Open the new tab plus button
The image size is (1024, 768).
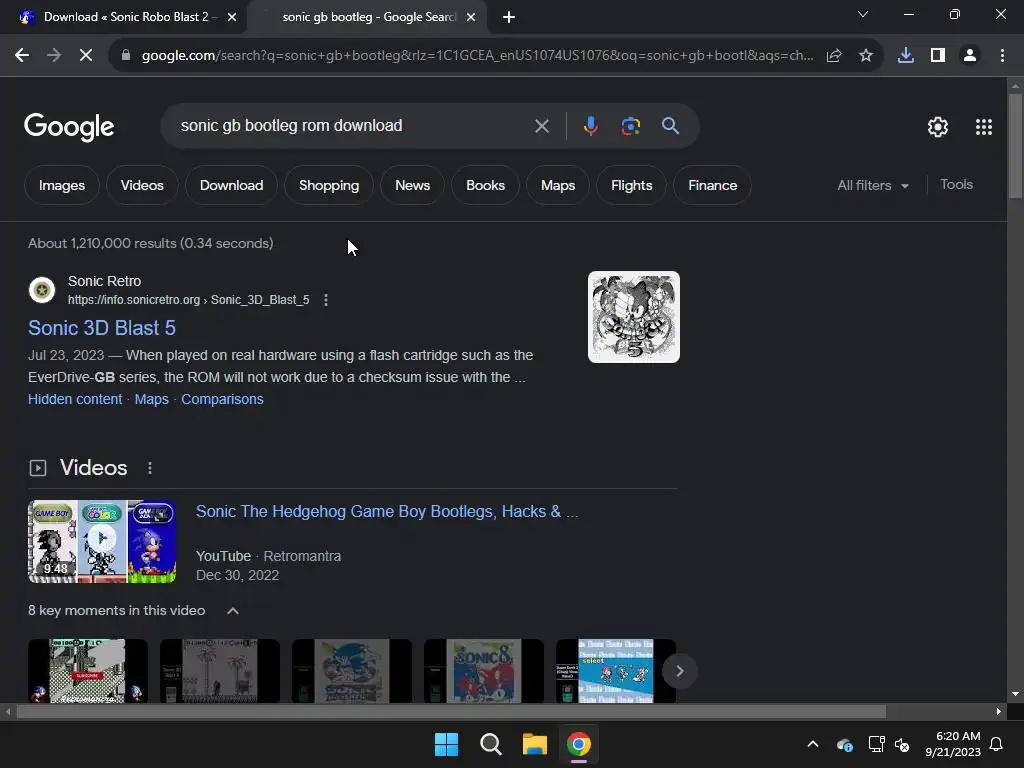[x=509, y=17]
